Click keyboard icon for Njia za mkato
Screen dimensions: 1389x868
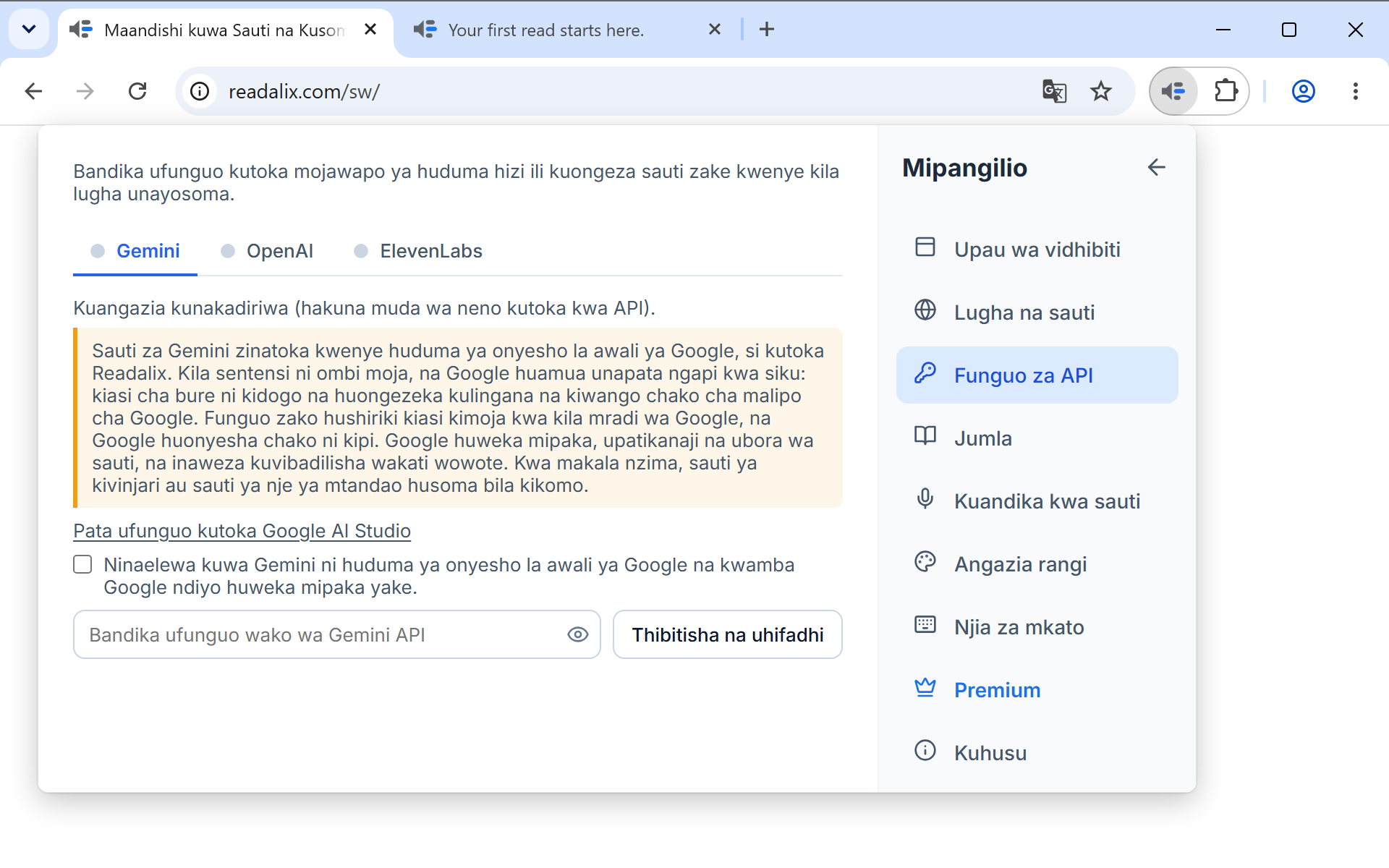(x=925, y=625)
